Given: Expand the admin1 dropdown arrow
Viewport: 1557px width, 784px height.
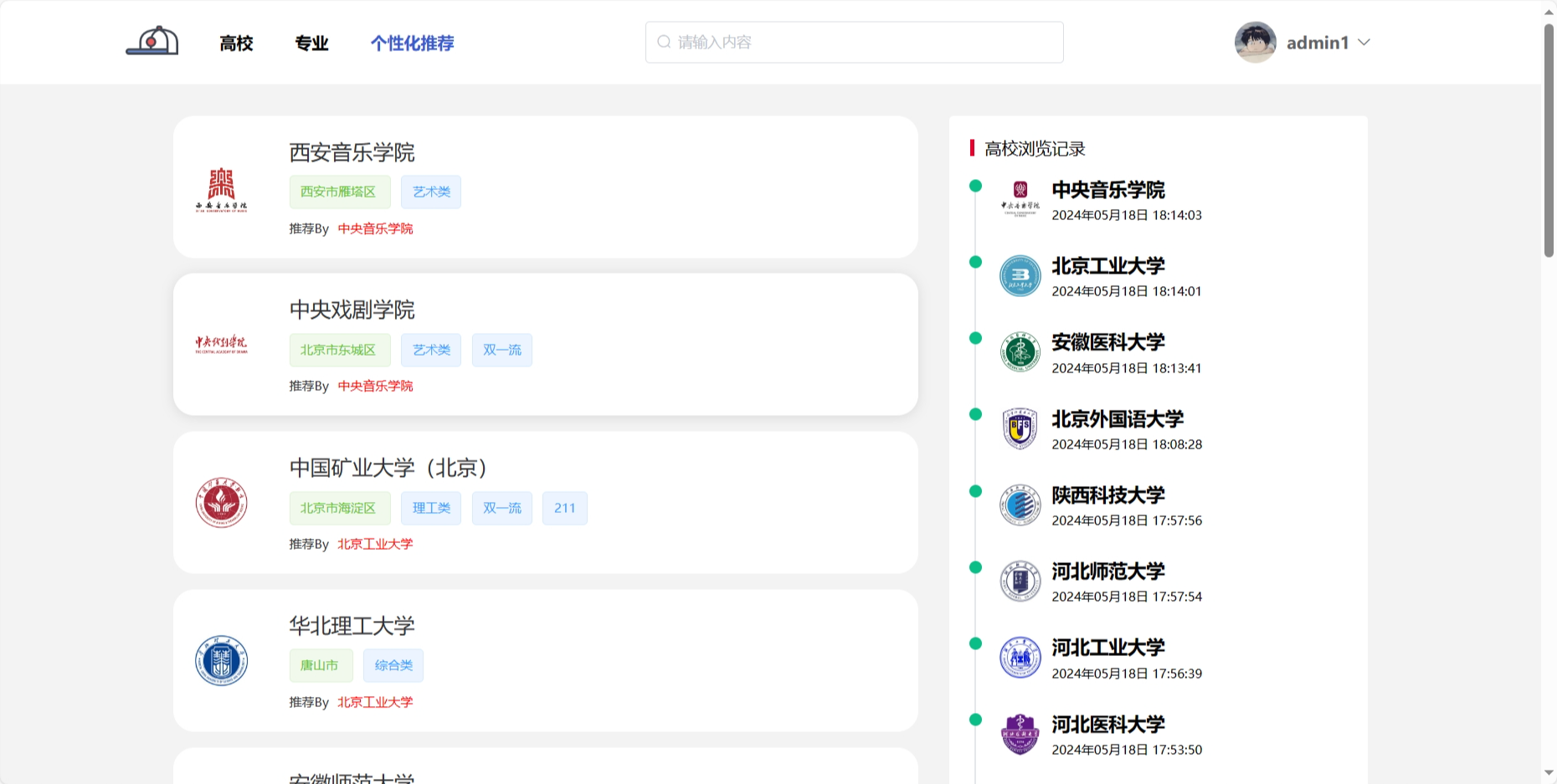Looking at the screenshot, I should coord(1364,43).
